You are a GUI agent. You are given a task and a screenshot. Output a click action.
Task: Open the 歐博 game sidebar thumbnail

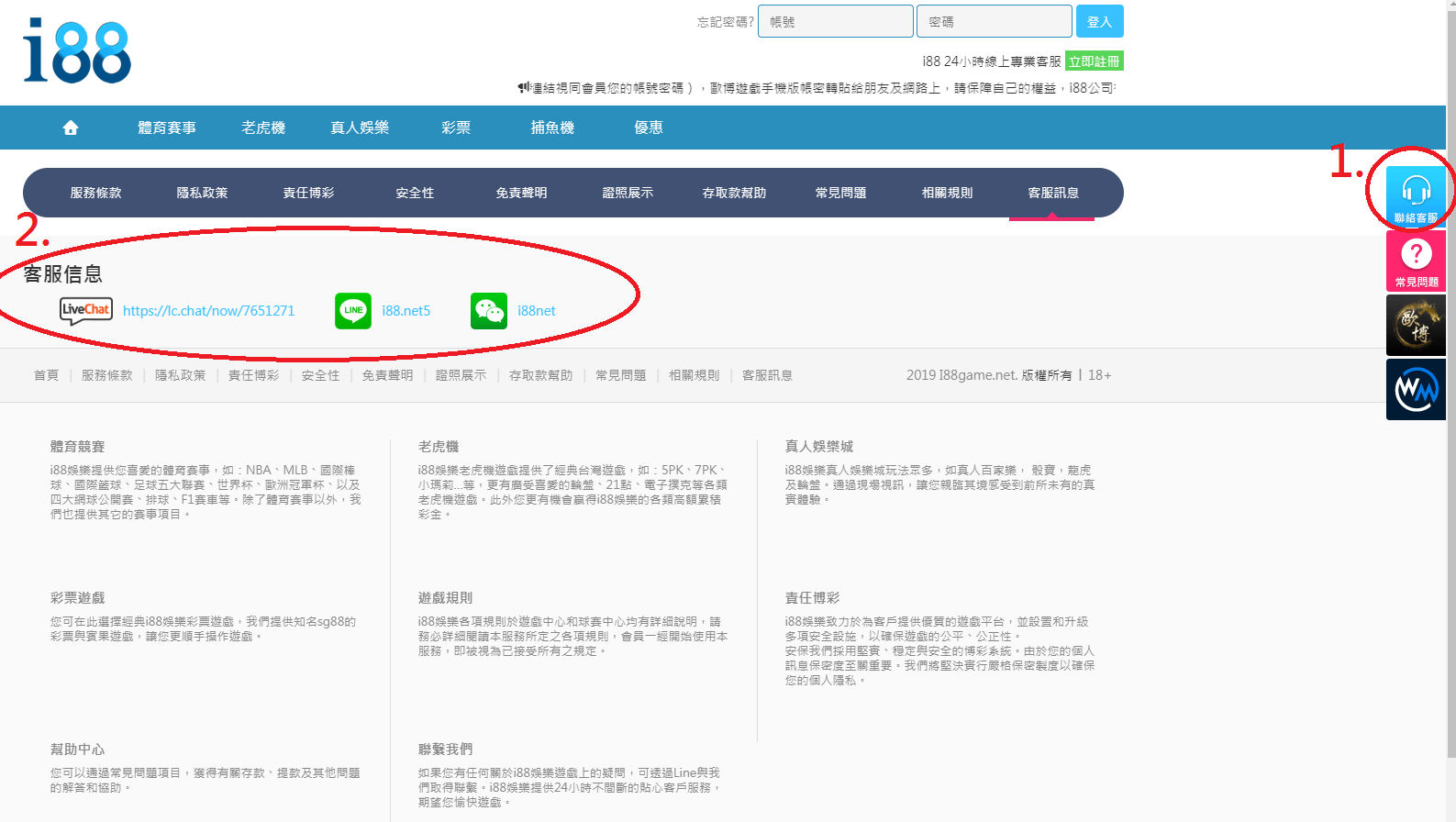coord(1416,325)
